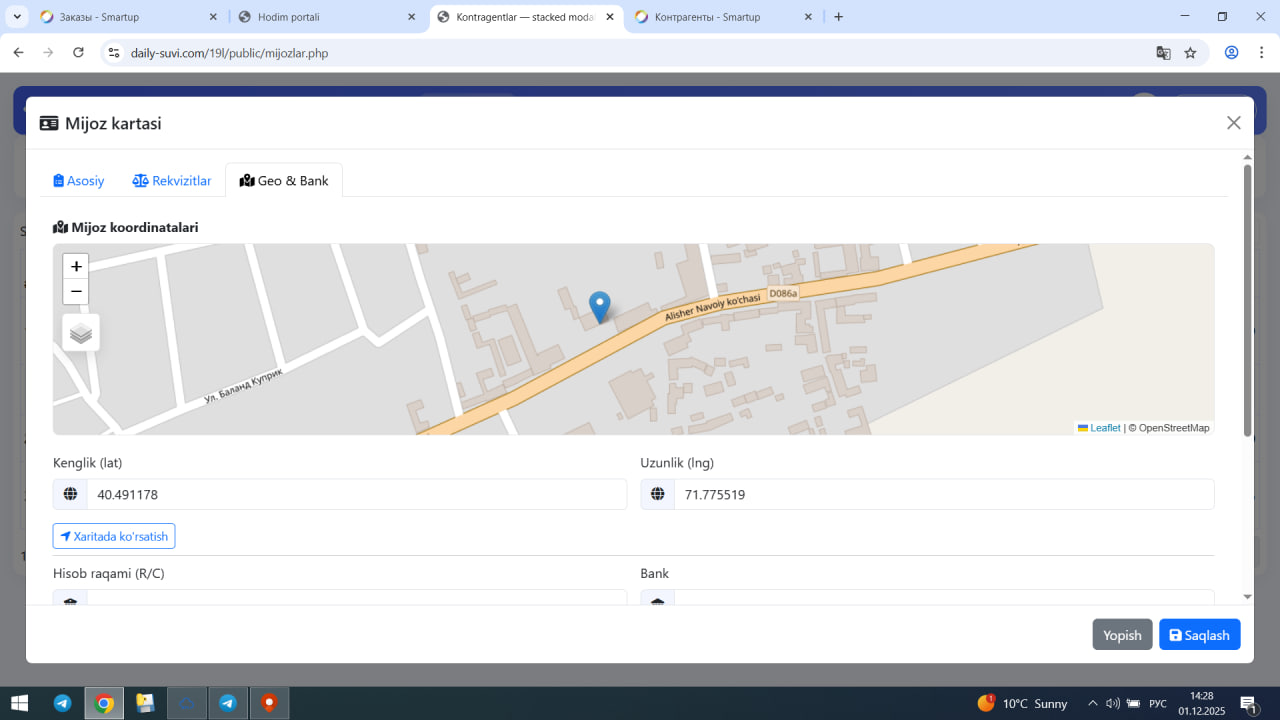Open the map layers control
Image resolution: width=1280 pixels, height=720 pixels.
(81, 333)
